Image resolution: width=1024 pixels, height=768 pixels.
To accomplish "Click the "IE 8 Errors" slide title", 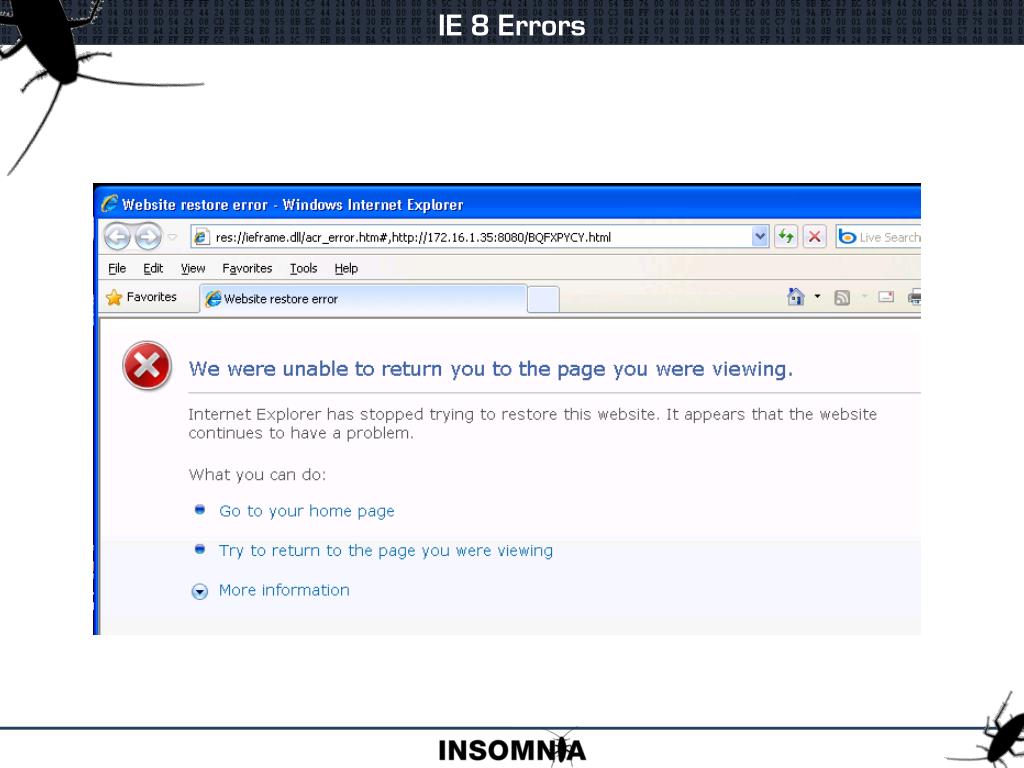I will 511,26.
